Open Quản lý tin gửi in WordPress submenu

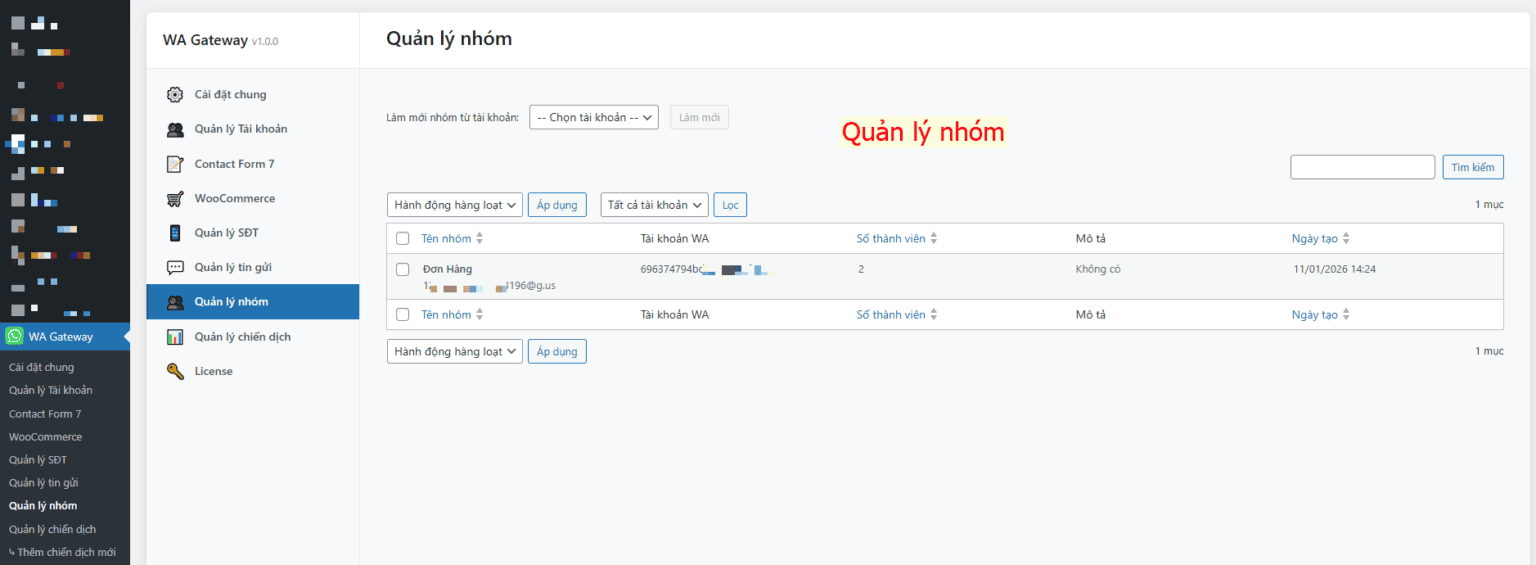tap(43, 483)
